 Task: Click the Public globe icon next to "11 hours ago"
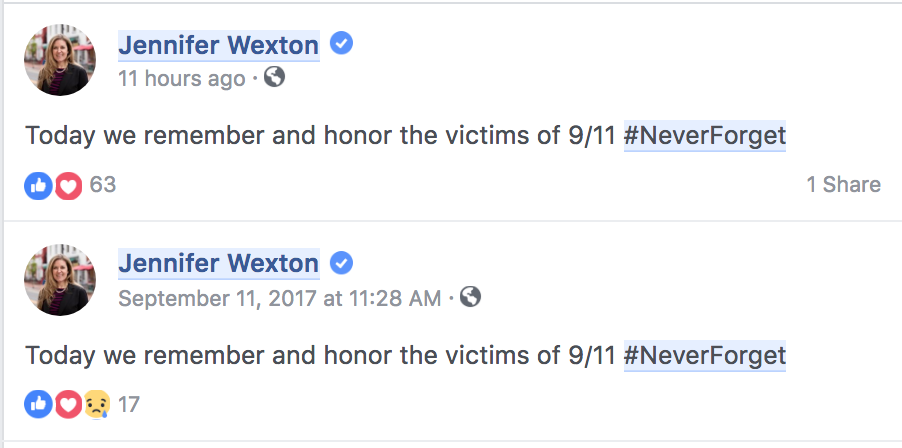[x=274, y=77]
